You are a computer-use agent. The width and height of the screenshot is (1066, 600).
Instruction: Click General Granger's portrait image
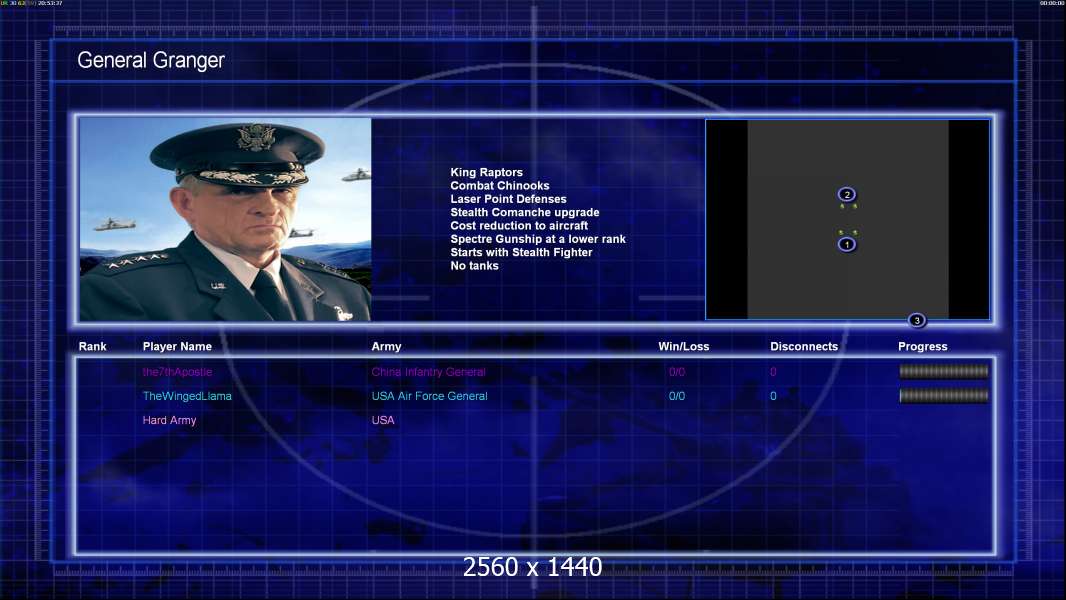tap(225, 219)
